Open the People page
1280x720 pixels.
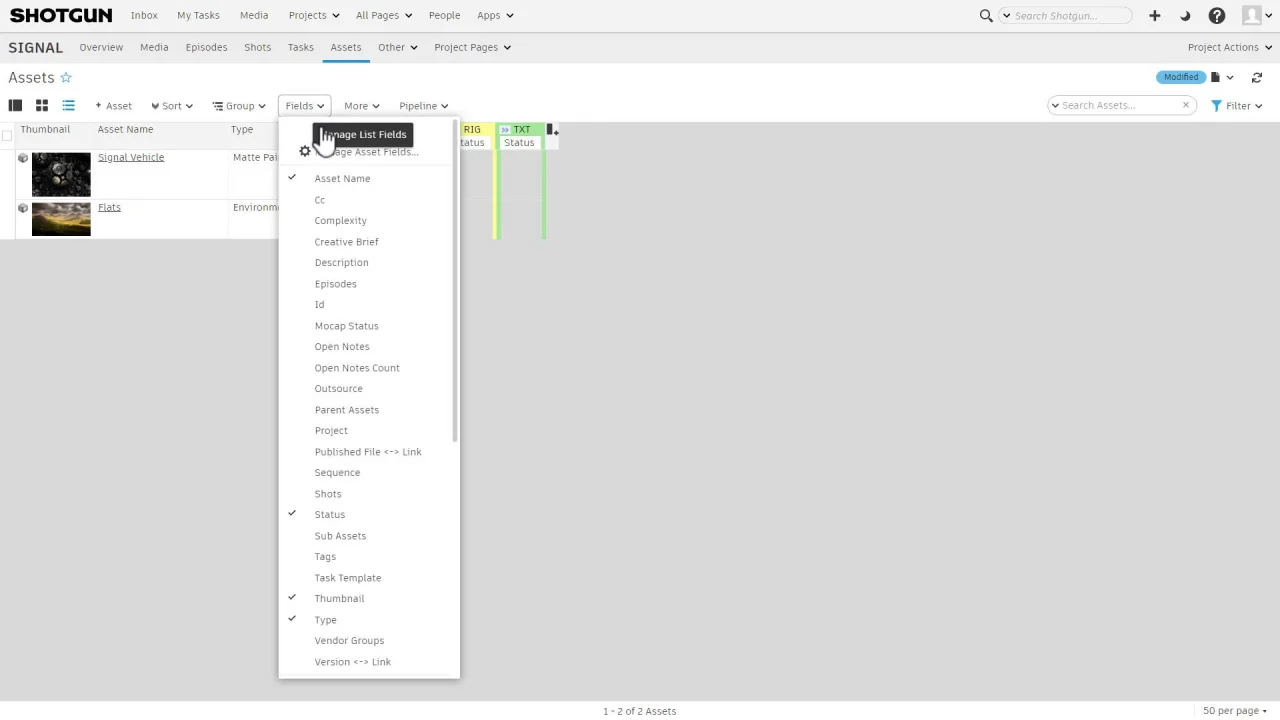[444, 15]
